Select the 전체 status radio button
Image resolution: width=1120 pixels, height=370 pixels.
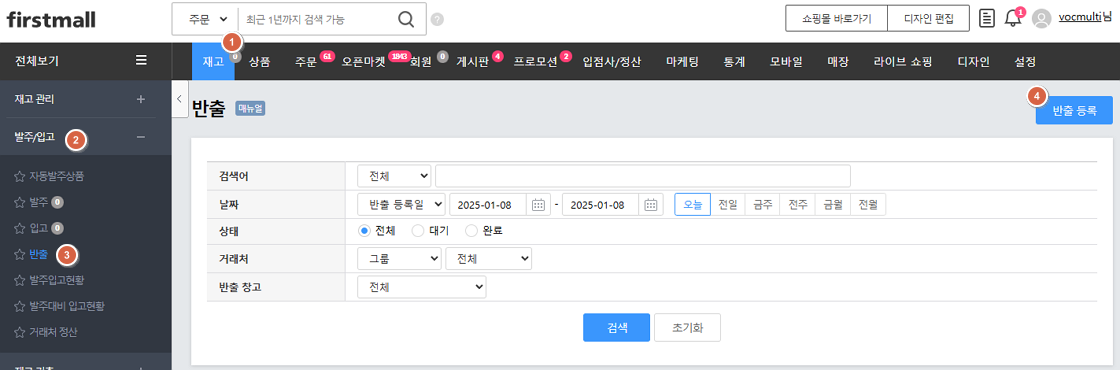(x=364, y=231)
